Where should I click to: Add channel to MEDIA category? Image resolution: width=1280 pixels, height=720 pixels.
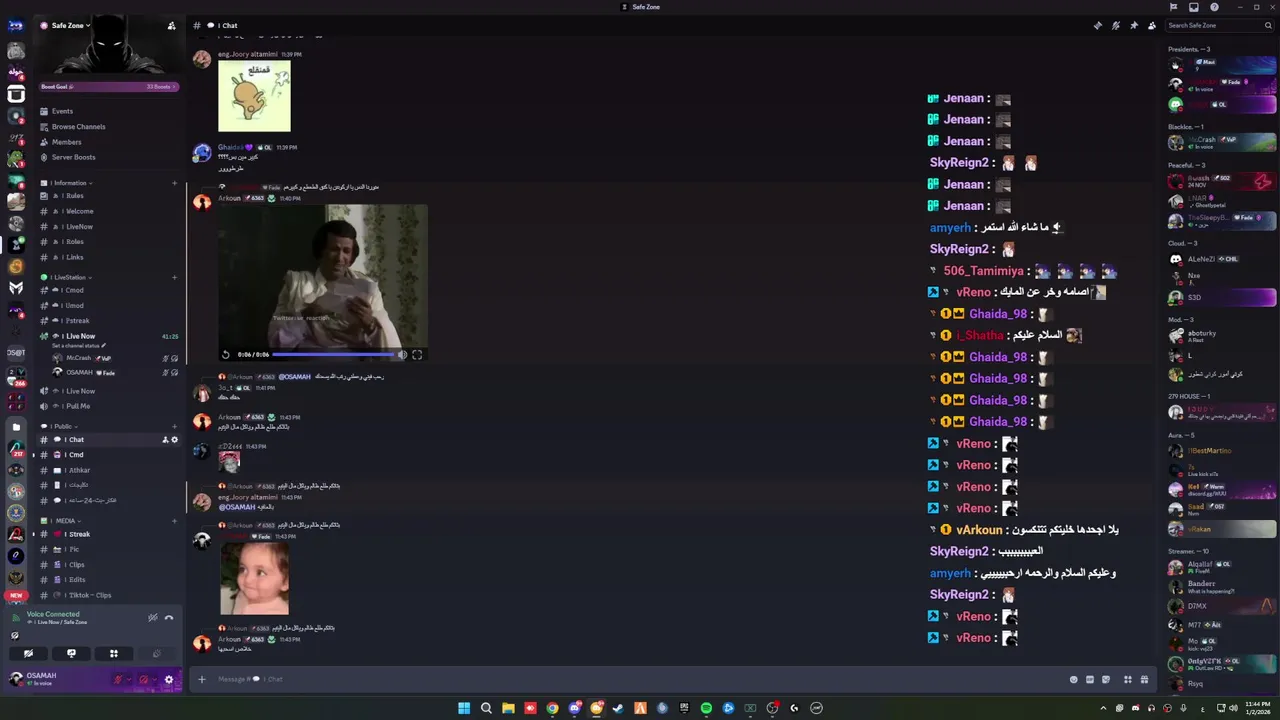tap(174, 521)
